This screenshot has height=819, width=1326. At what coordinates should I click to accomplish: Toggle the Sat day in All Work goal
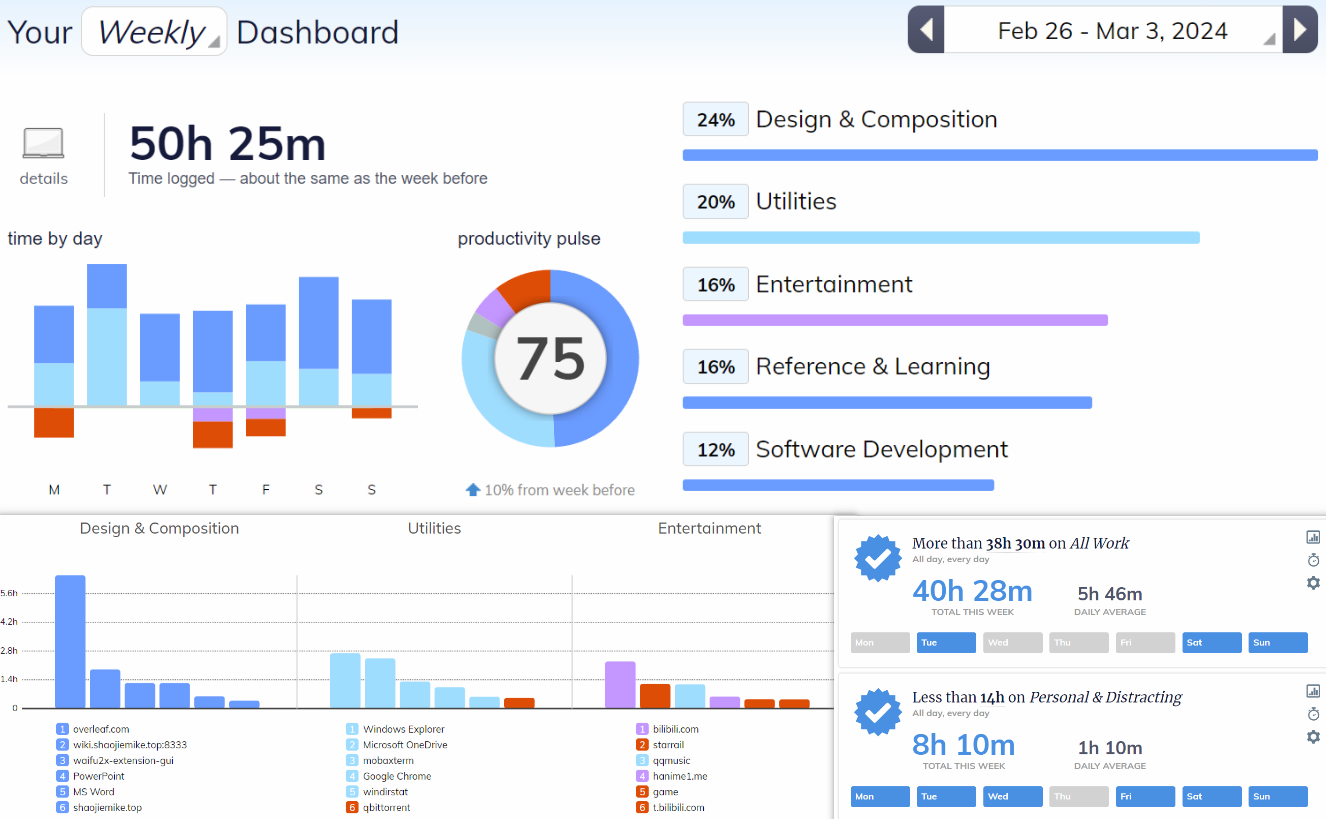1211,643
